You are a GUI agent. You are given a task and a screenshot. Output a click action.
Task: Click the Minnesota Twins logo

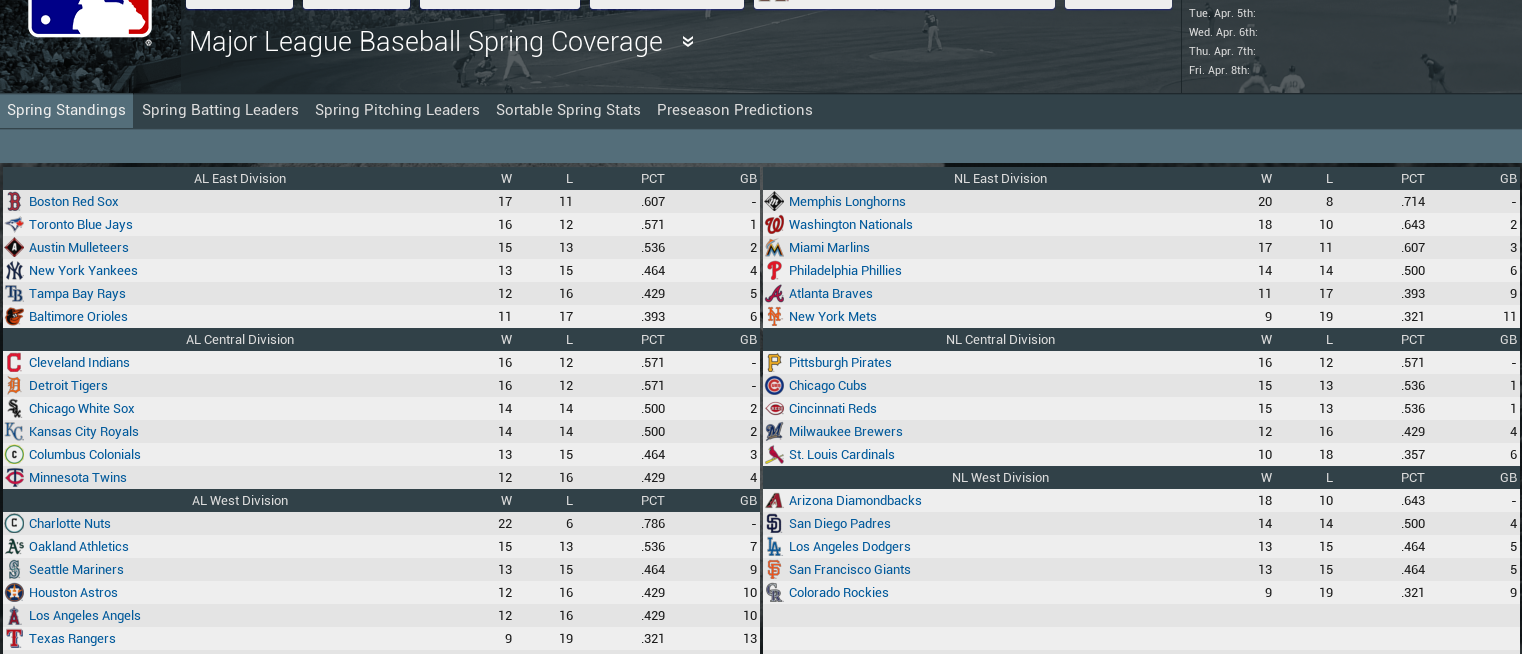pyautogui.click(x=14, y=478)
